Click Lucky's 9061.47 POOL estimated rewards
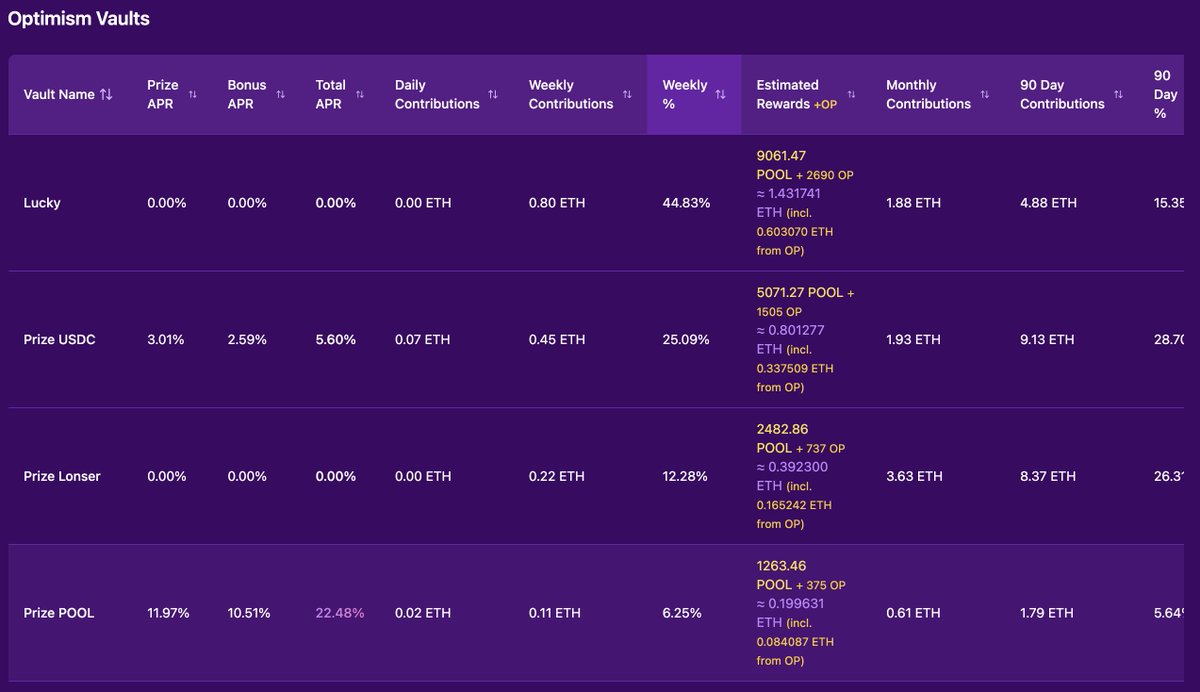The width and height of the screenshot is (1200, 692). pos(782,165)
